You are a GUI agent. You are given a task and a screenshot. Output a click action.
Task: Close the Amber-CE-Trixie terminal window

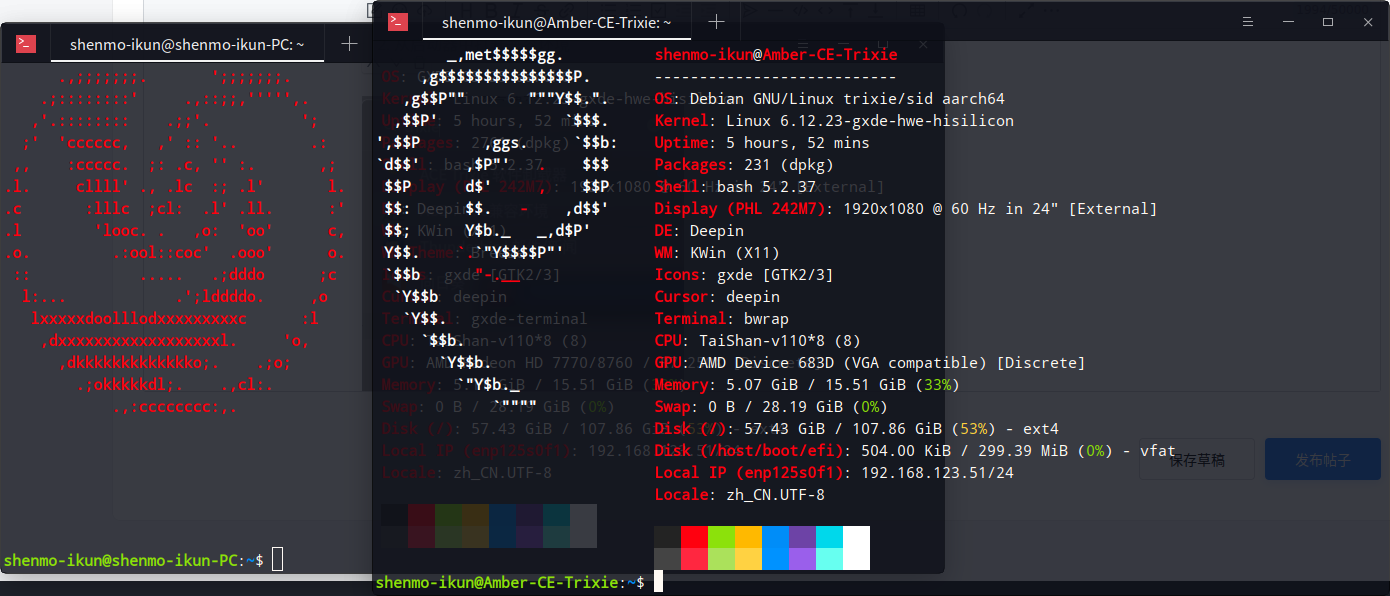1368,22
